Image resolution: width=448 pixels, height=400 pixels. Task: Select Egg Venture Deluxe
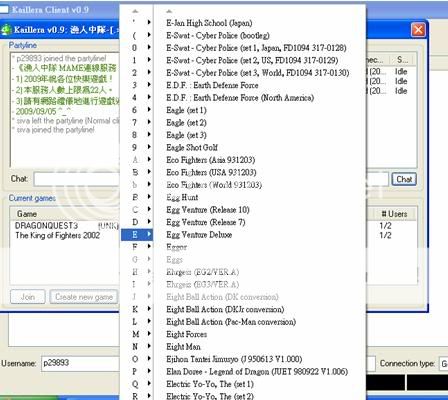click(x=199, y=235)
